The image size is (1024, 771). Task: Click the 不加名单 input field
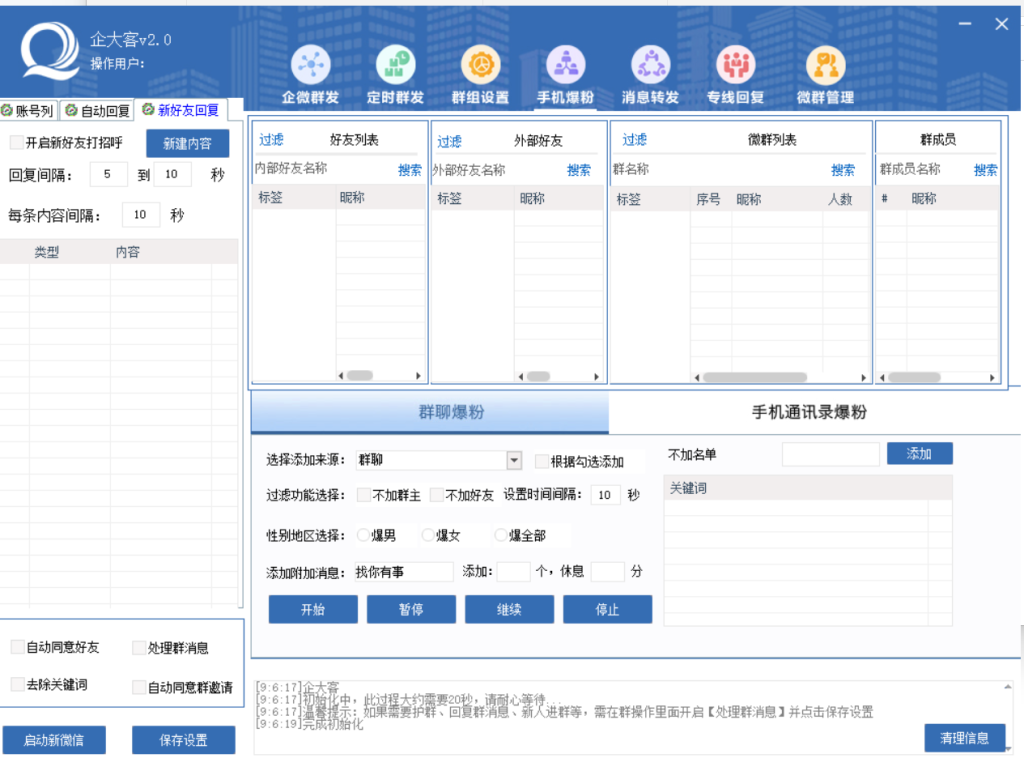(830, 455)
